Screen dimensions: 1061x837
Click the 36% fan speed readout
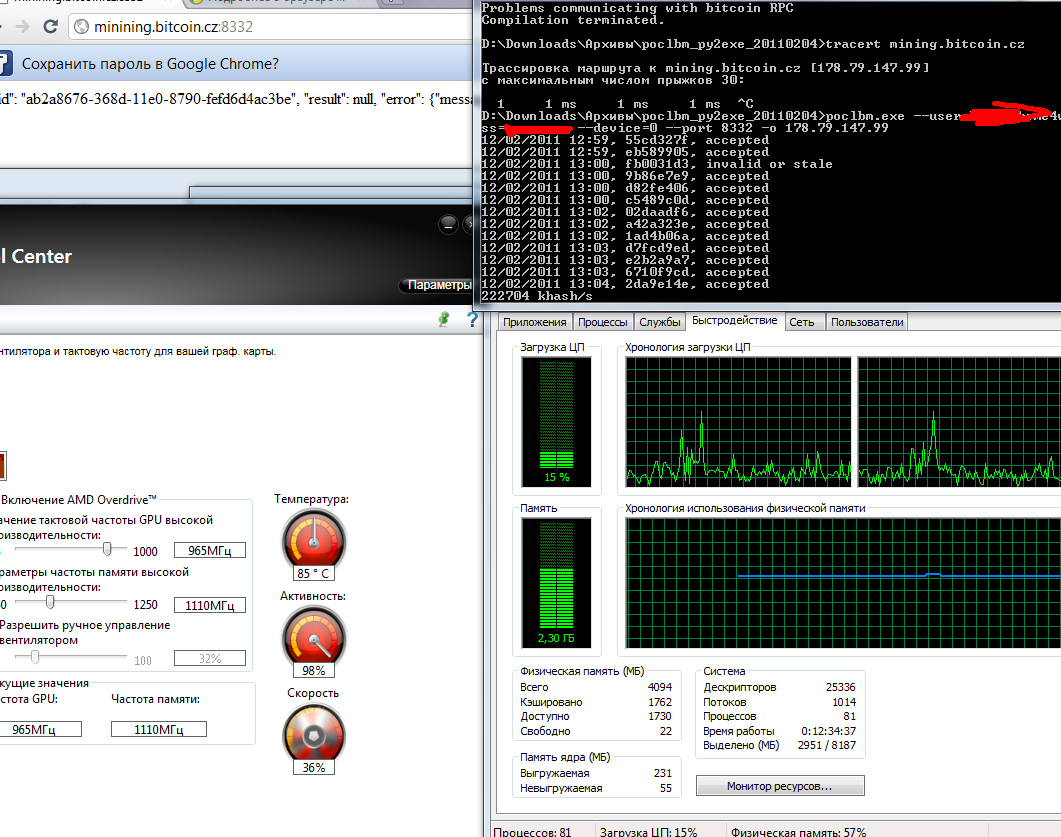click(x=313, y=767)
